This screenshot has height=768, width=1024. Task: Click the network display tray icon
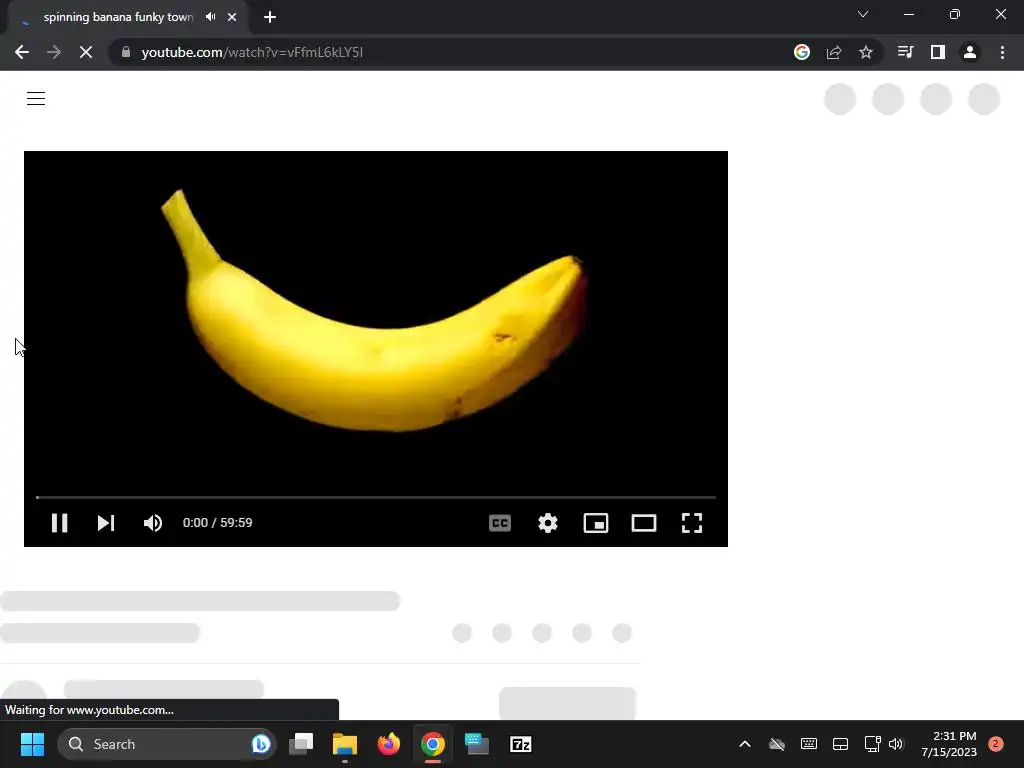pos(872,744)
